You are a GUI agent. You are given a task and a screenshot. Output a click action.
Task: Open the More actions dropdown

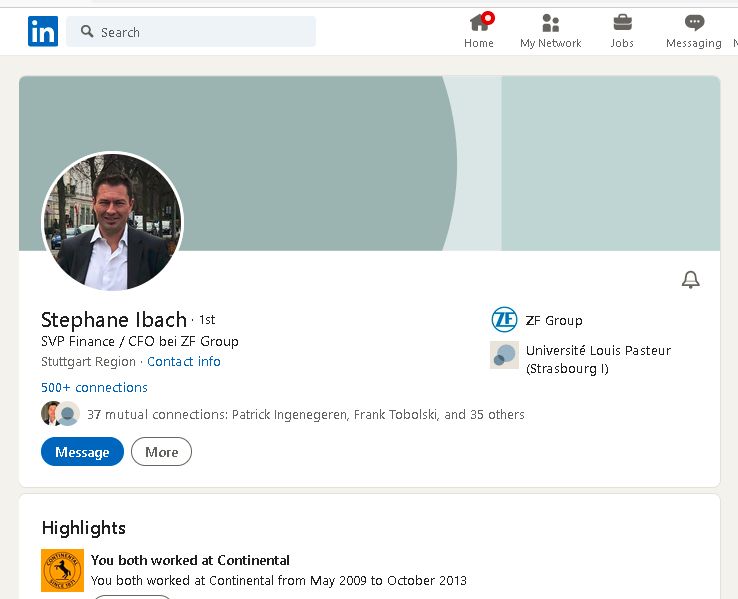pyautogui.click(x=161, y=452)
